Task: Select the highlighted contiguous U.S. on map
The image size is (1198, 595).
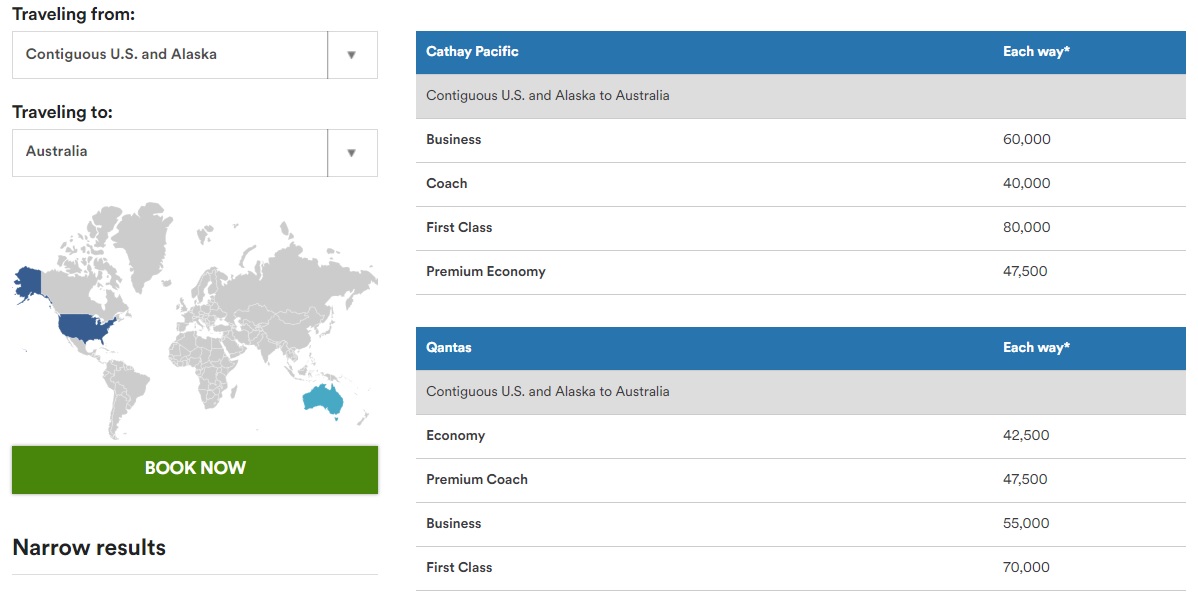Action: (85, 327)
